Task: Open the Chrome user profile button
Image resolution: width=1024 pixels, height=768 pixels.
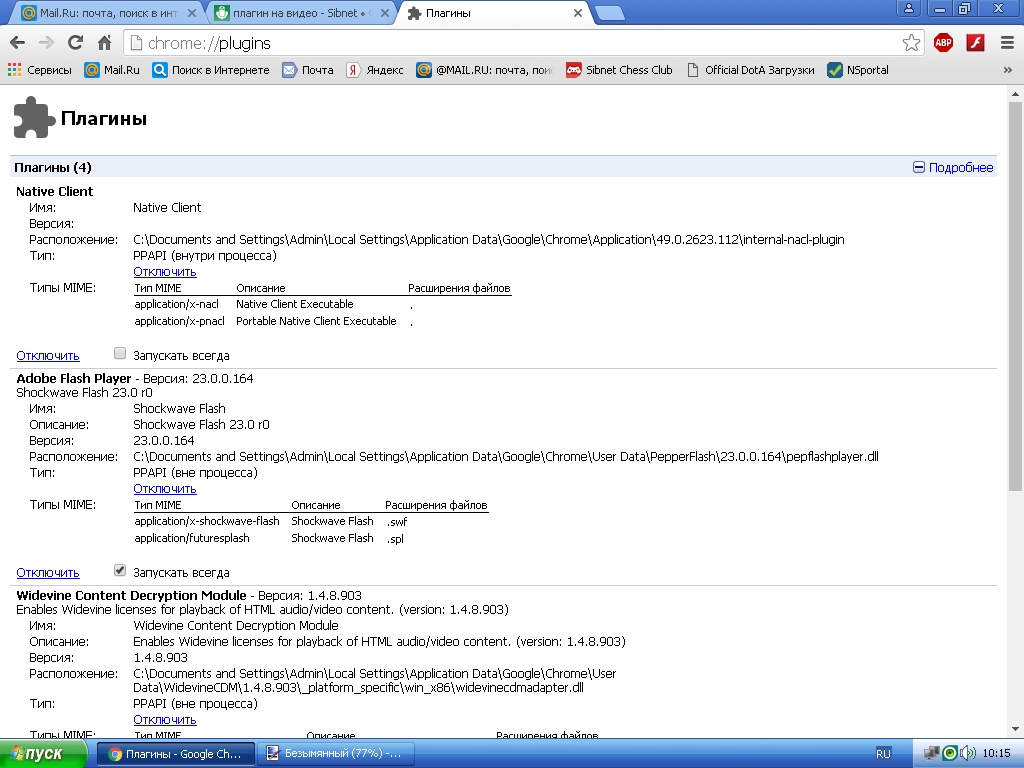Action: (x=908, y=8)
